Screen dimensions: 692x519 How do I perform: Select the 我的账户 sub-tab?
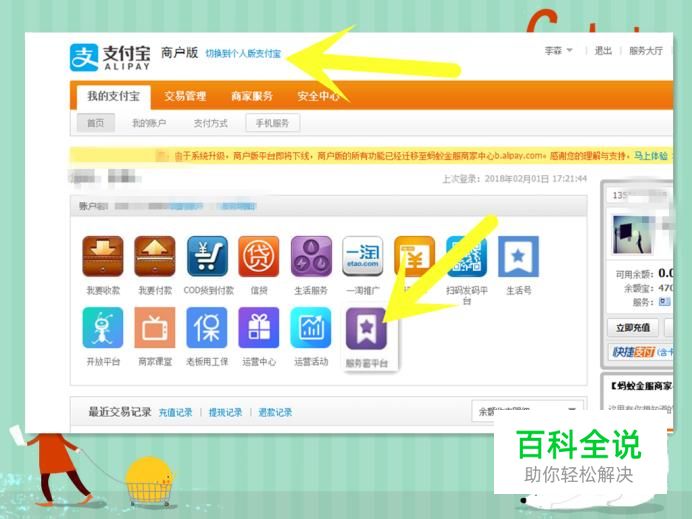149,123
